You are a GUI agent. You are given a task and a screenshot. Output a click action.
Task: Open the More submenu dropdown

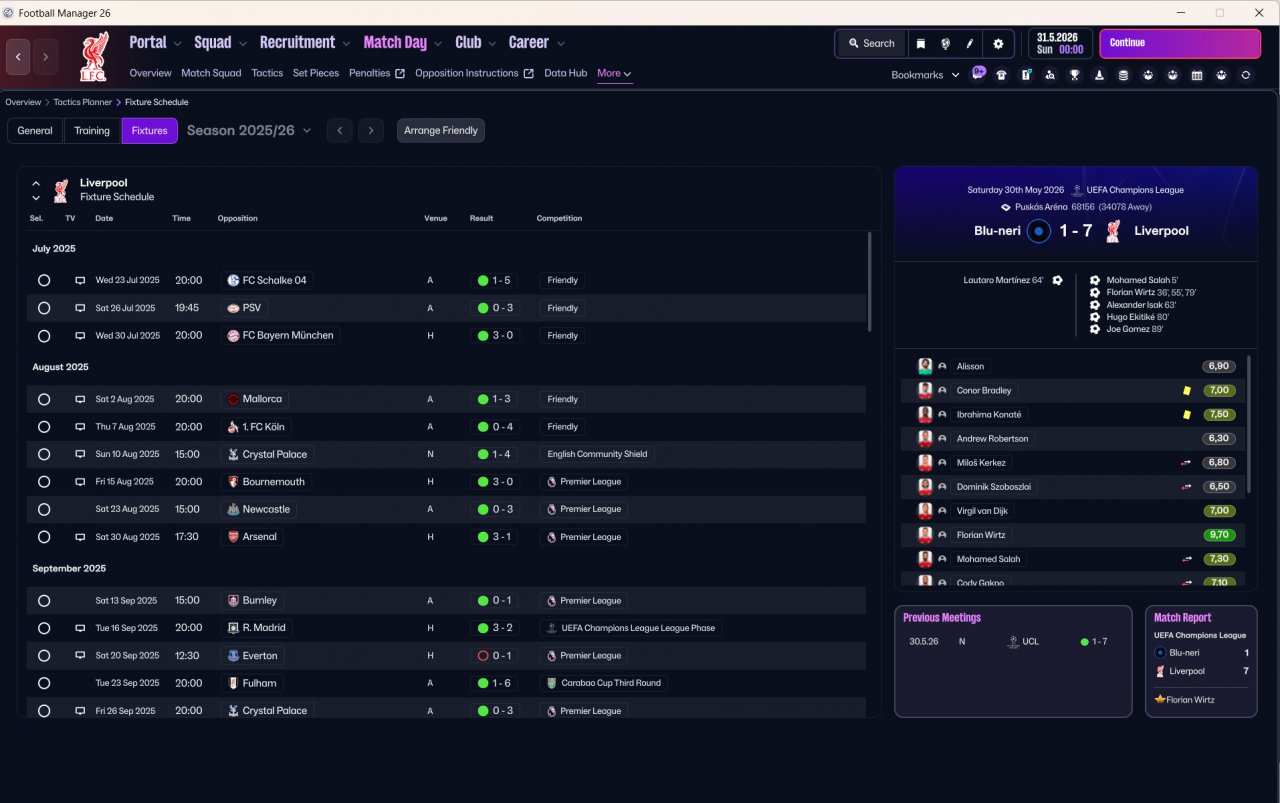(x=614, y=73)
